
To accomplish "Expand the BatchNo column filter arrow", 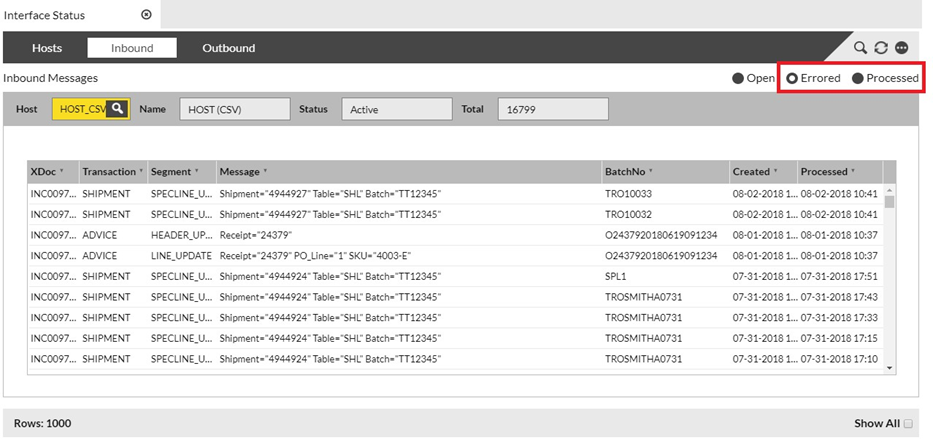I will 650,172.
